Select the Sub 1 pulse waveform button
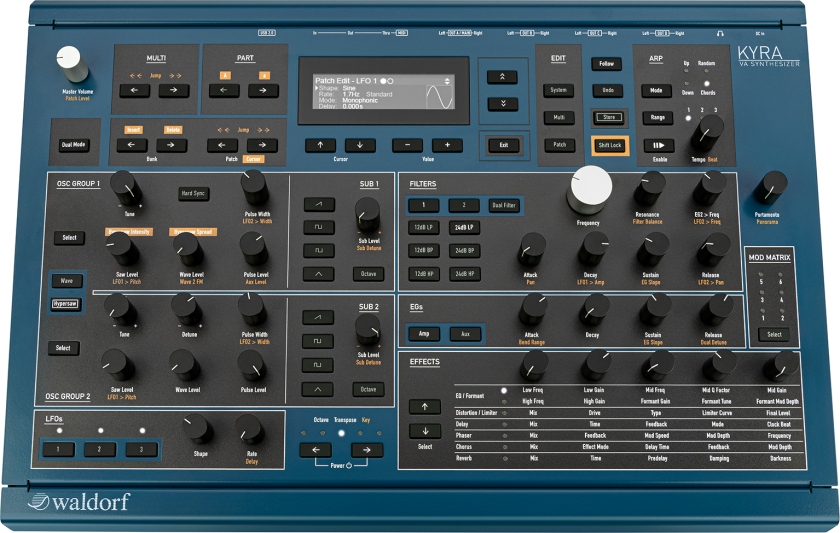This screenshot has height=533, width=840. coord(319,250)
